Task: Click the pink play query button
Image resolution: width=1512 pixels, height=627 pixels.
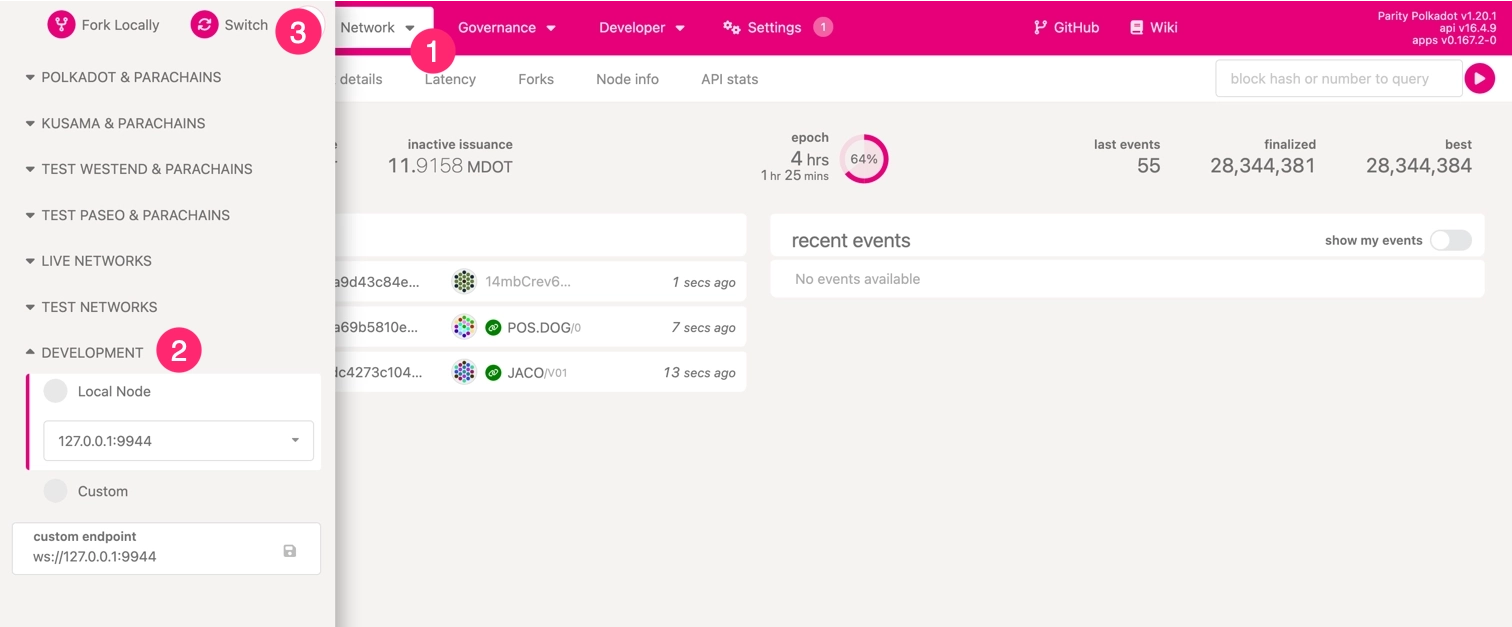Action: [x=1479, y=79]
